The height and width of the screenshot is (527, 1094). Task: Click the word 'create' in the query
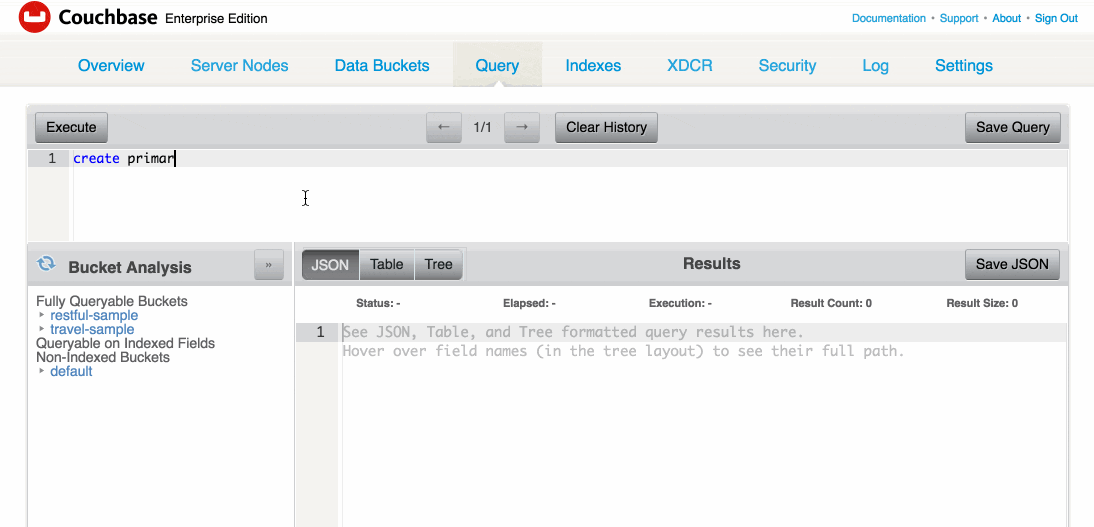pyautogui.click(x=96, y=158)
